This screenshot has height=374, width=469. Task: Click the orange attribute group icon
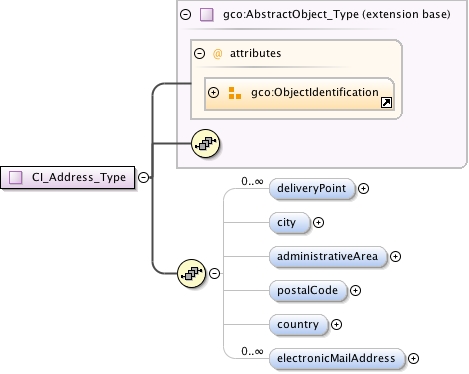tap(235, 93)
